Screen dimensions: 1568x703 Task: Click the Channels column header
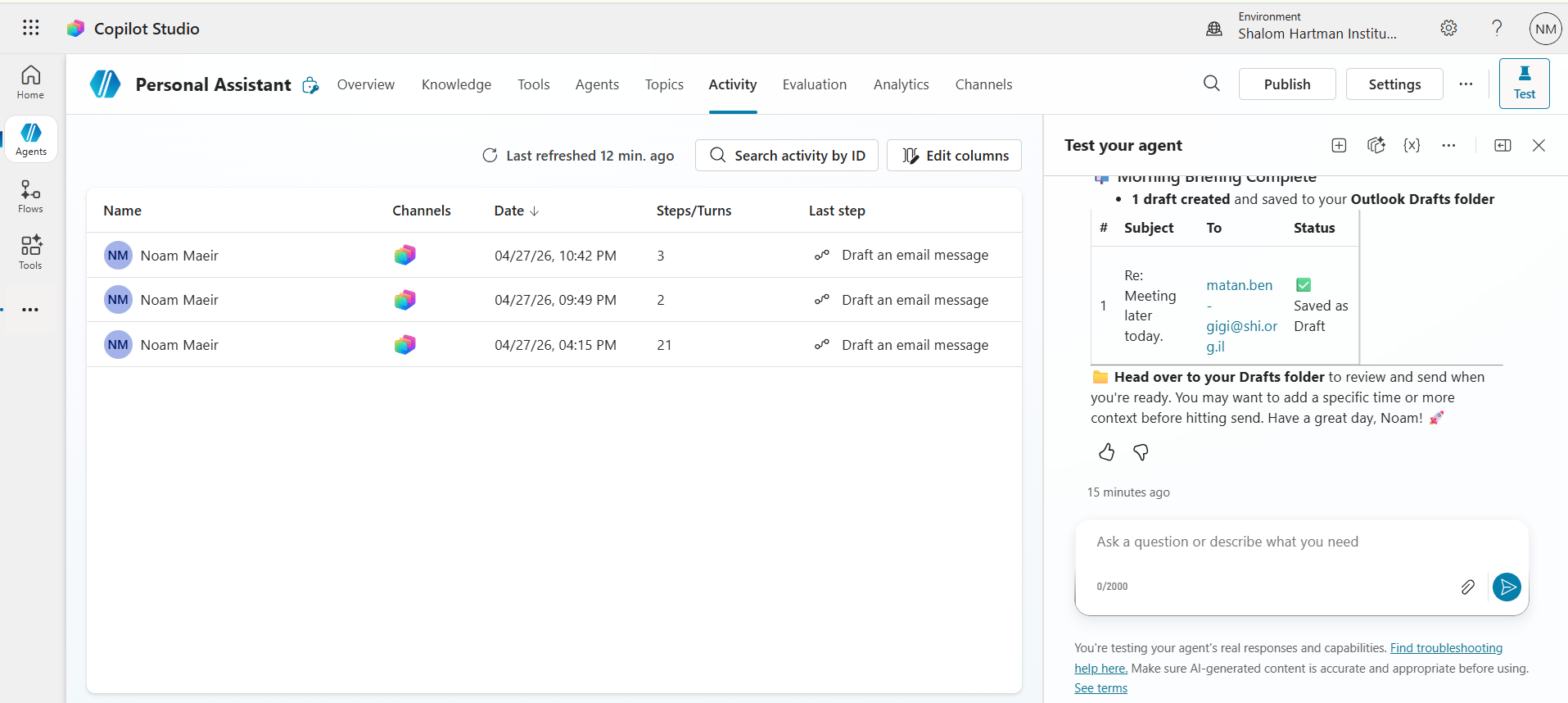(422, 211)
